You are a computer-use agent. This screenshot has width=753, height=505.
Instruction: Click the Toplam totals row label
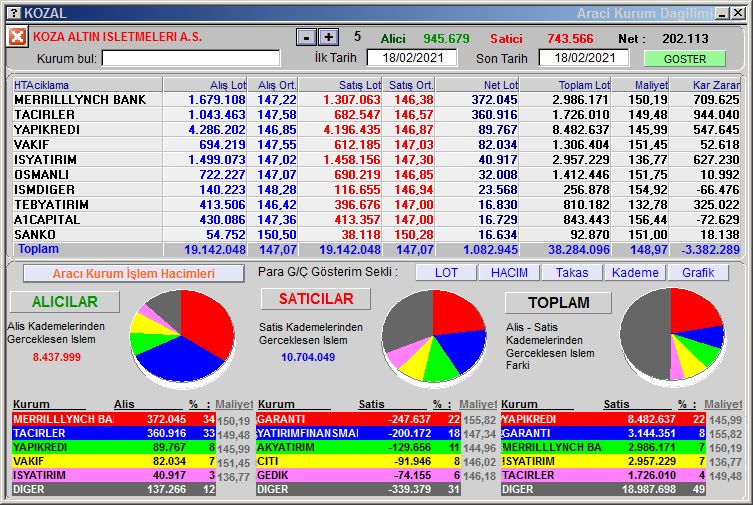(38, 249)
